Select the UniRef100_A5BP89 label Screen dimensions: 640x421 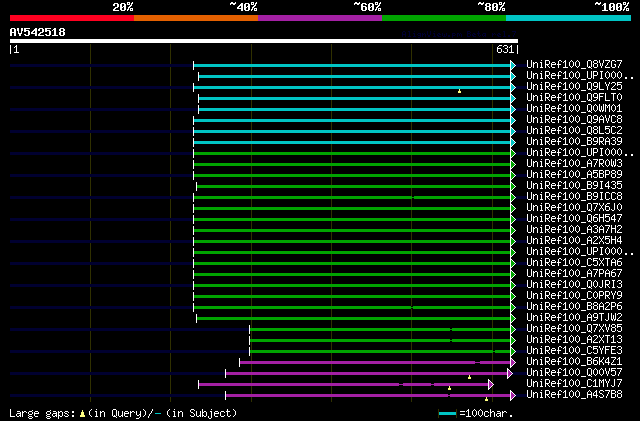click(574, 174)
